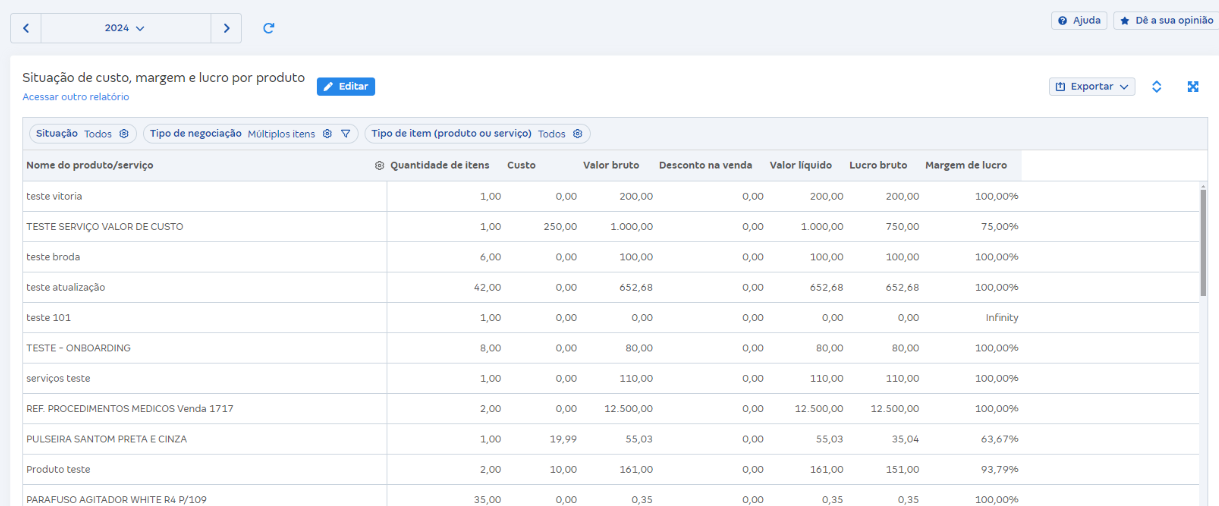1219x506 pixels.
Task: Open the Situação filter gear settings
Action: pyautogui.click(x=124, y=134)
